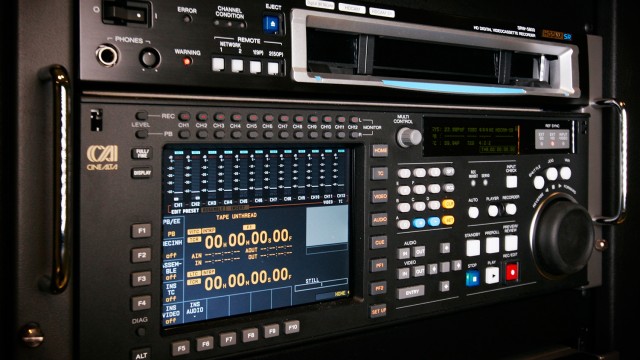Click the PREVIEW/REVIEW button

[x=511, y=242]
